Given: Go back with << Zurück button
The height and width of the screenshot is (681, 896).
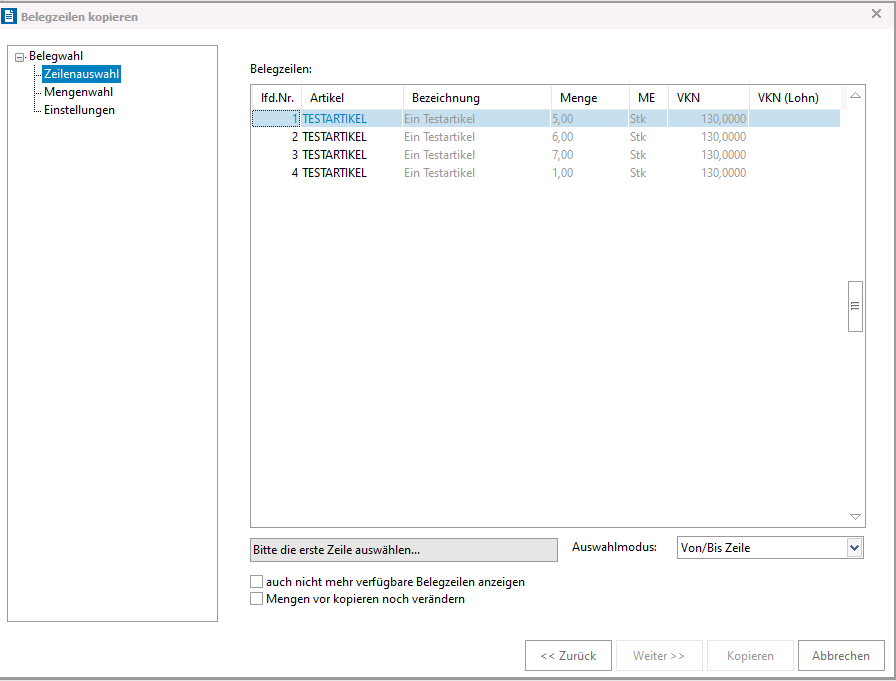Looking at the screenshot, I should [568, 655].
